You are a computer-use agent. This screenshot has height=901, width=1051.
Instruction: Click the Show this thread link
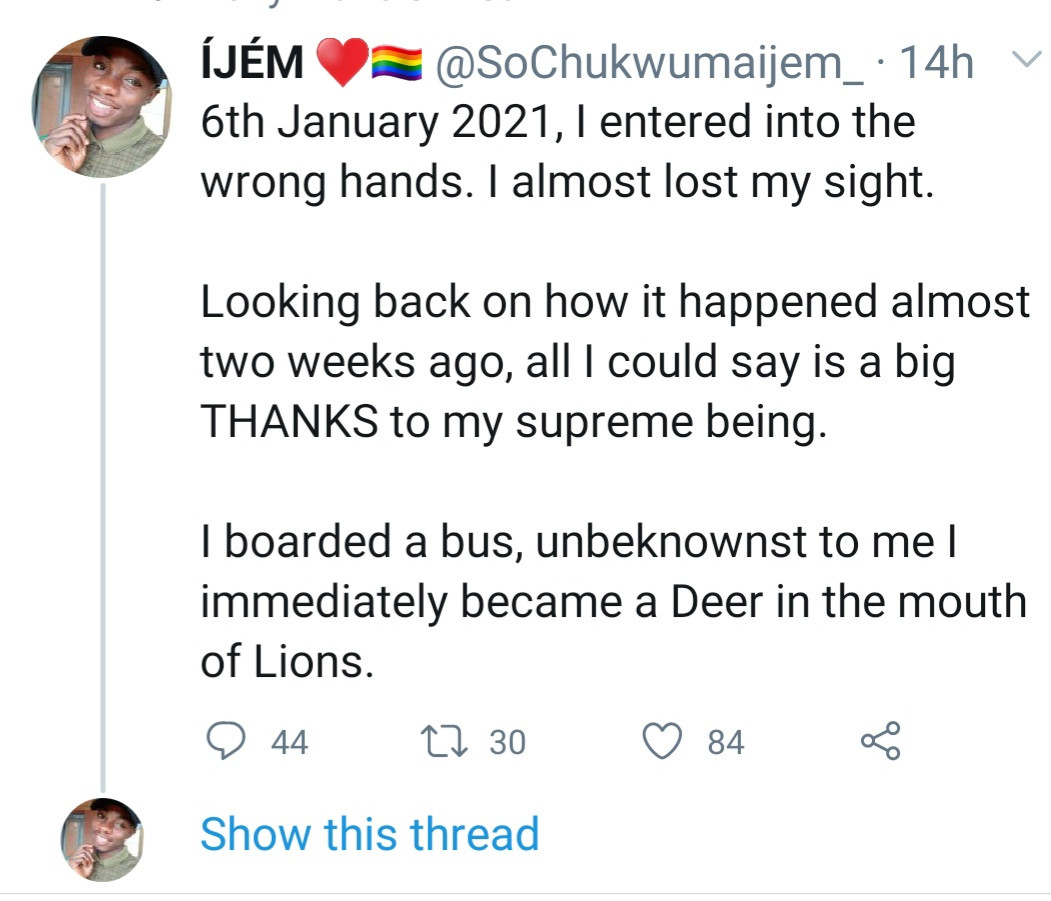pos(369,834)
